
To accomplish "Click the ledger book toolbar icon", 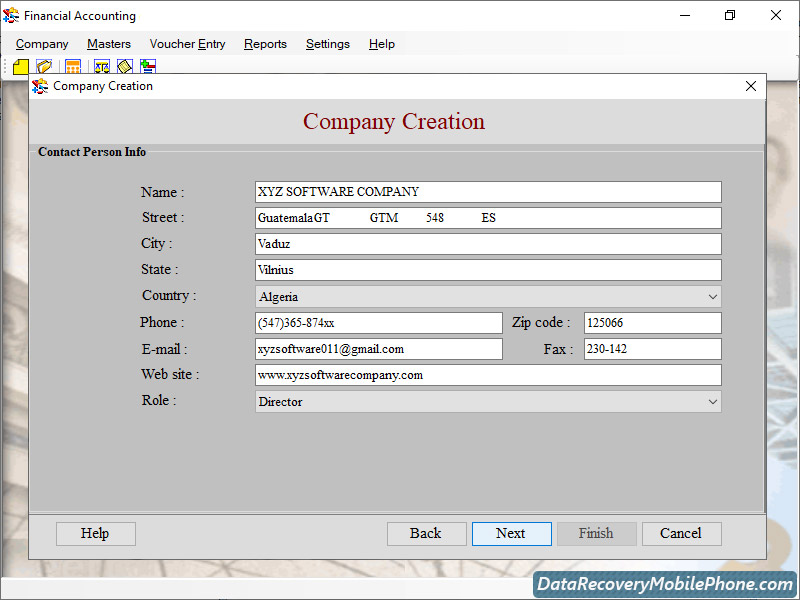I will pyautogui.click(x=124, y=66).
